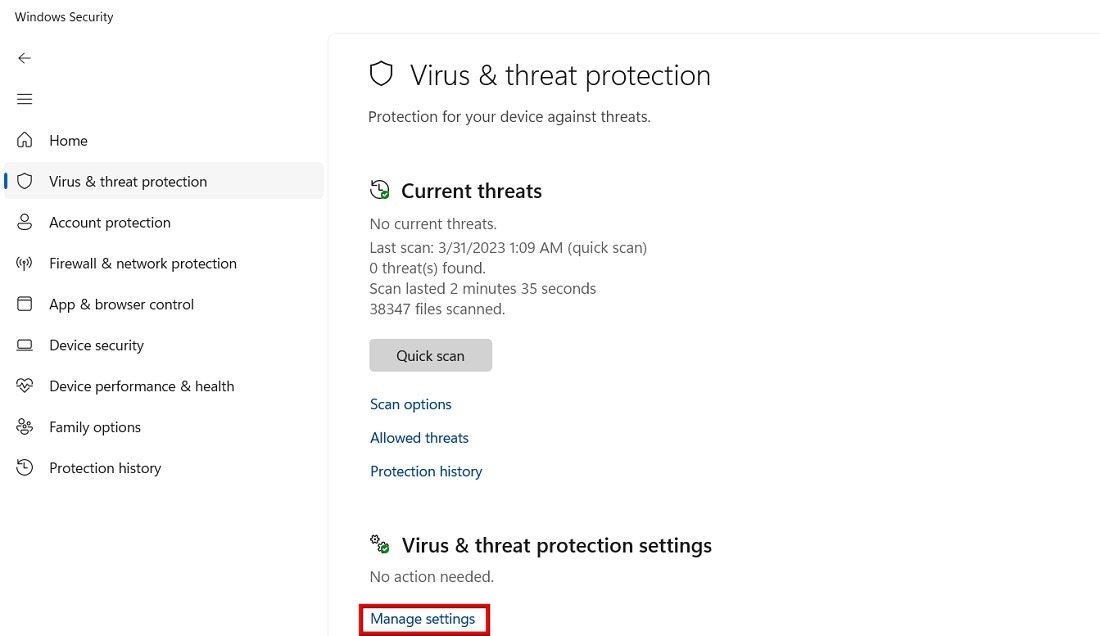Open Device performance & health heart icon
This screenshot has height=636, width=1100.
tap(24, 386)
